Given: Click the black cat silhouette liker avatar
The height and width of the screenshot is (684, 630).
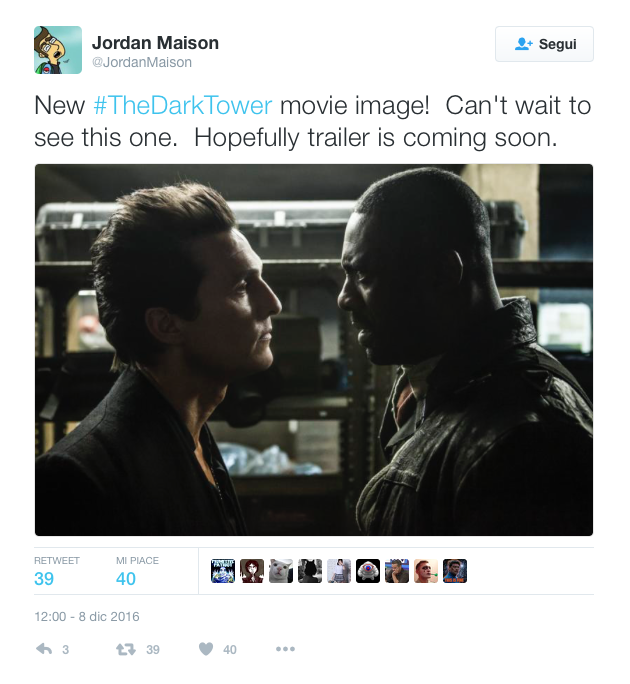Looking at the screenshot, I should (x=310, y=571).
